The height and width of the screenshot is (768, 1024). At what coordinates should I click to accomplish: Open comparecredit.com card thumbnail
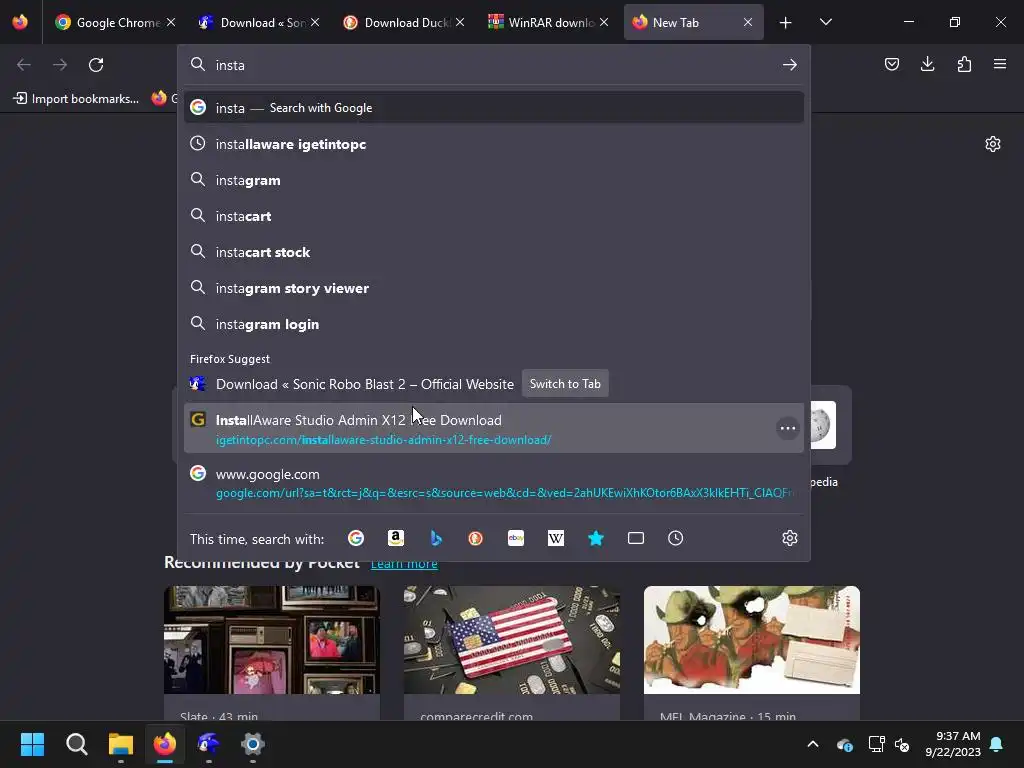pyautogui.click(x=511, y=639)
